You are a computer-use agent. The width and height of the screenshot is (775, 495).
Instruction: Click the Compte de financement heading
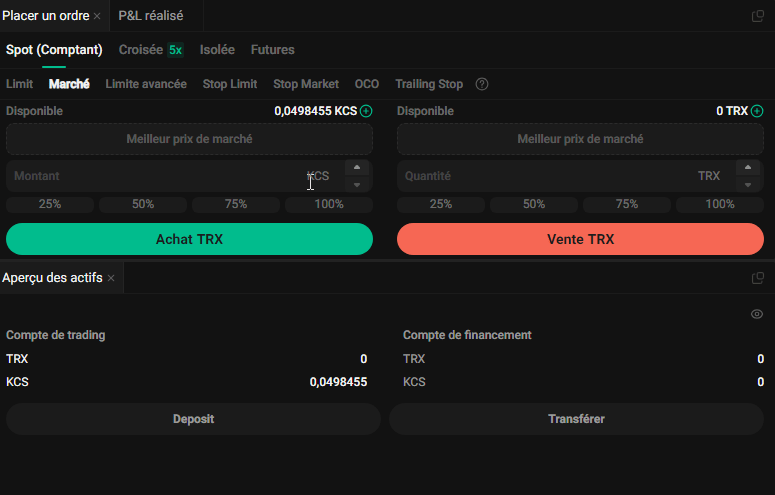467,335
